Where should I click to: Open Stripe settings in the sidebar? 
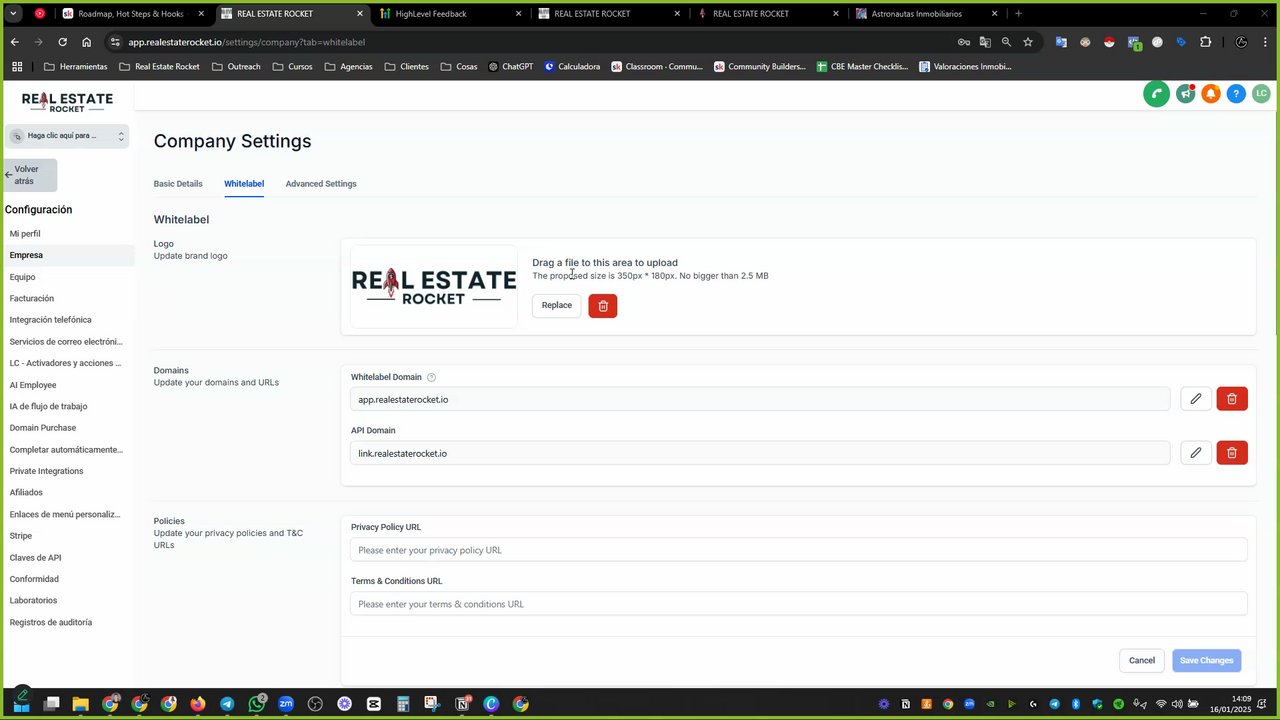coord(21,536)
